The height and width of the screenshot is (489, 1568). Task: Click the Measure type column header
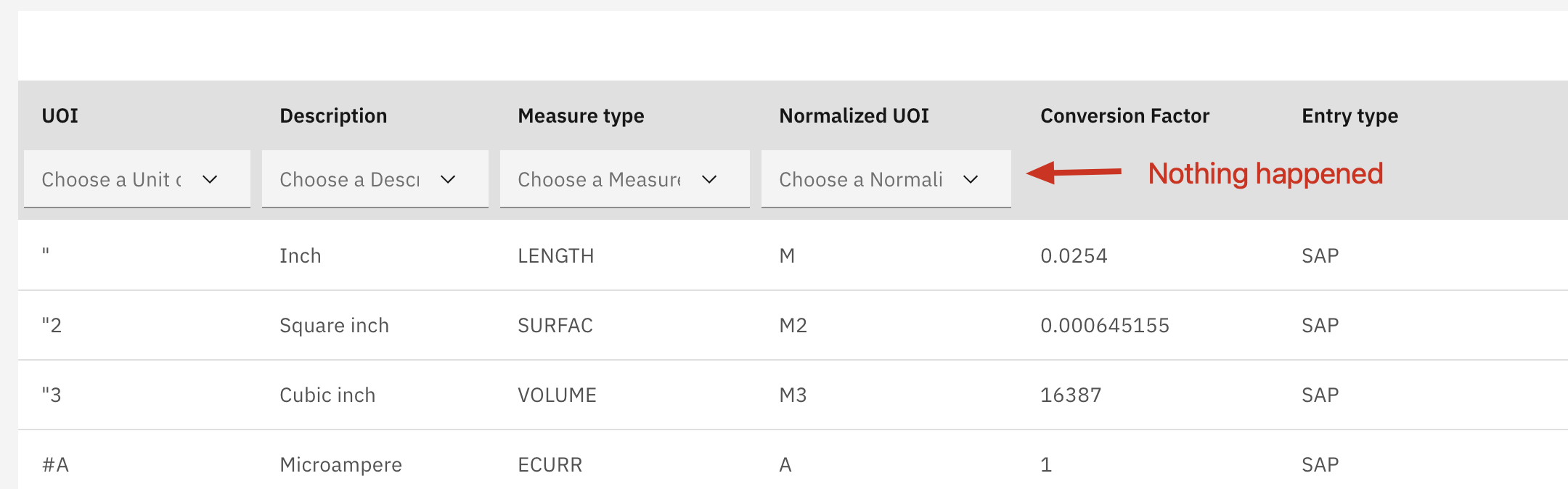pos(580,115)
